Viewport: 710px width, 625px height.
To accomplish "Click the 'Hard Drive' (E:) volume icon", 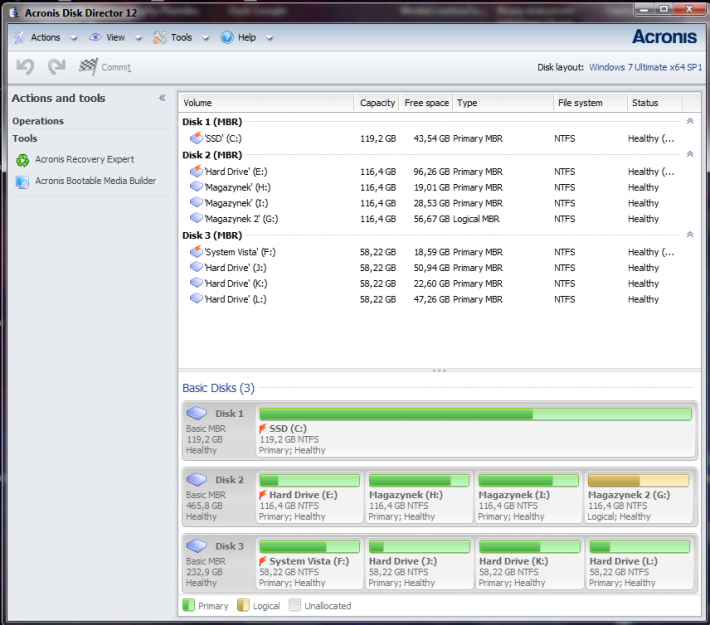I will (196, 171).
